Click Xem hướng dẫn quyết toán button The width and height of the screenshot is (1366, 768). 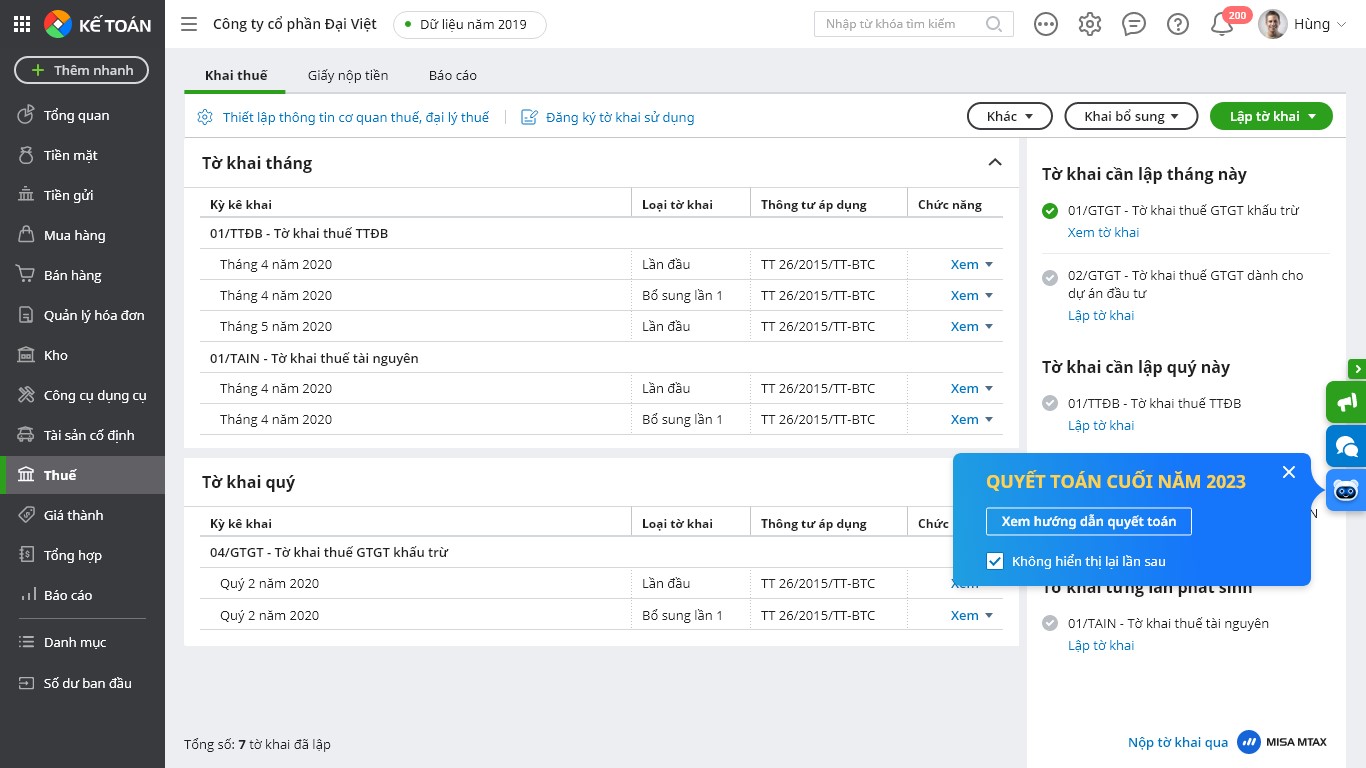pyautogui.click(x=1089, y=521)
